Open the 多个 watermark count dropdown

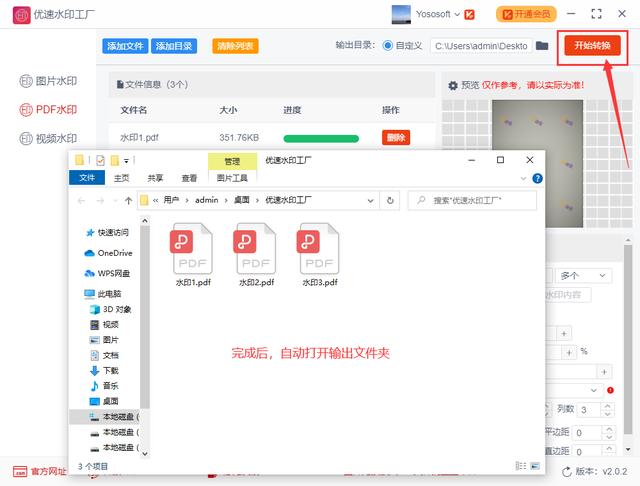tap(583, 276)
